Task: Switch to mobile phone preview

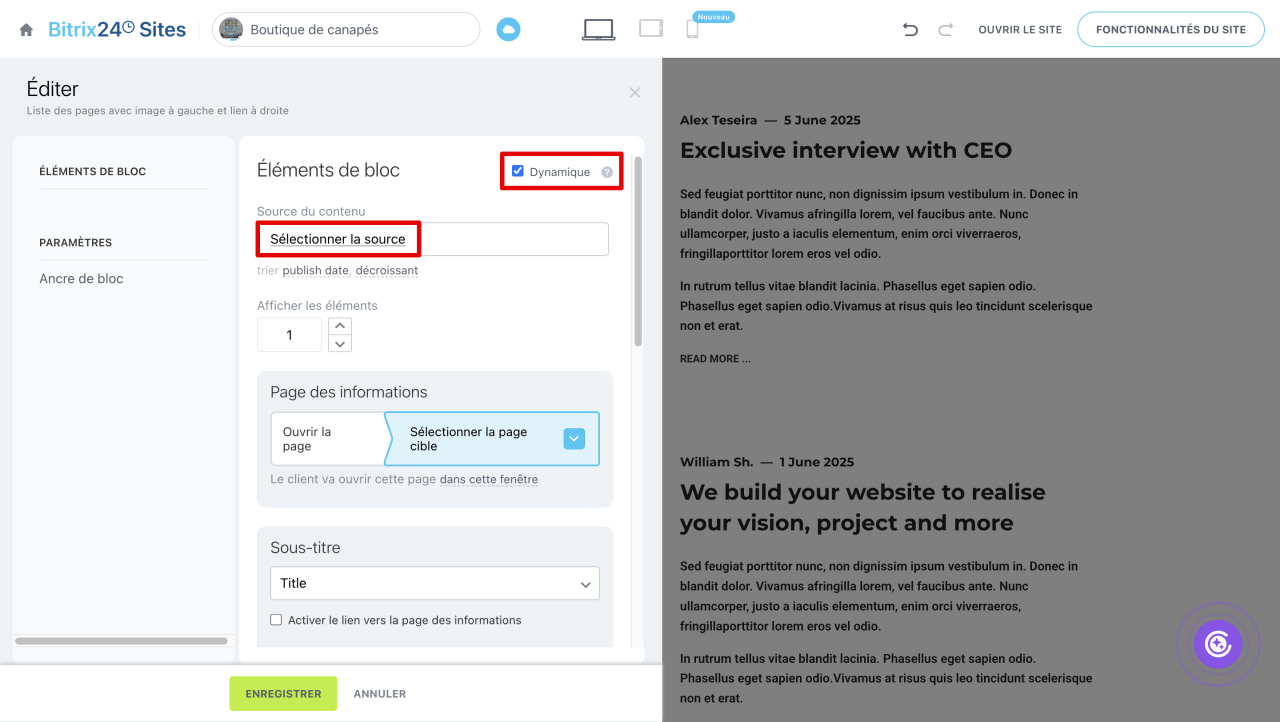Action: click(692, 29)
